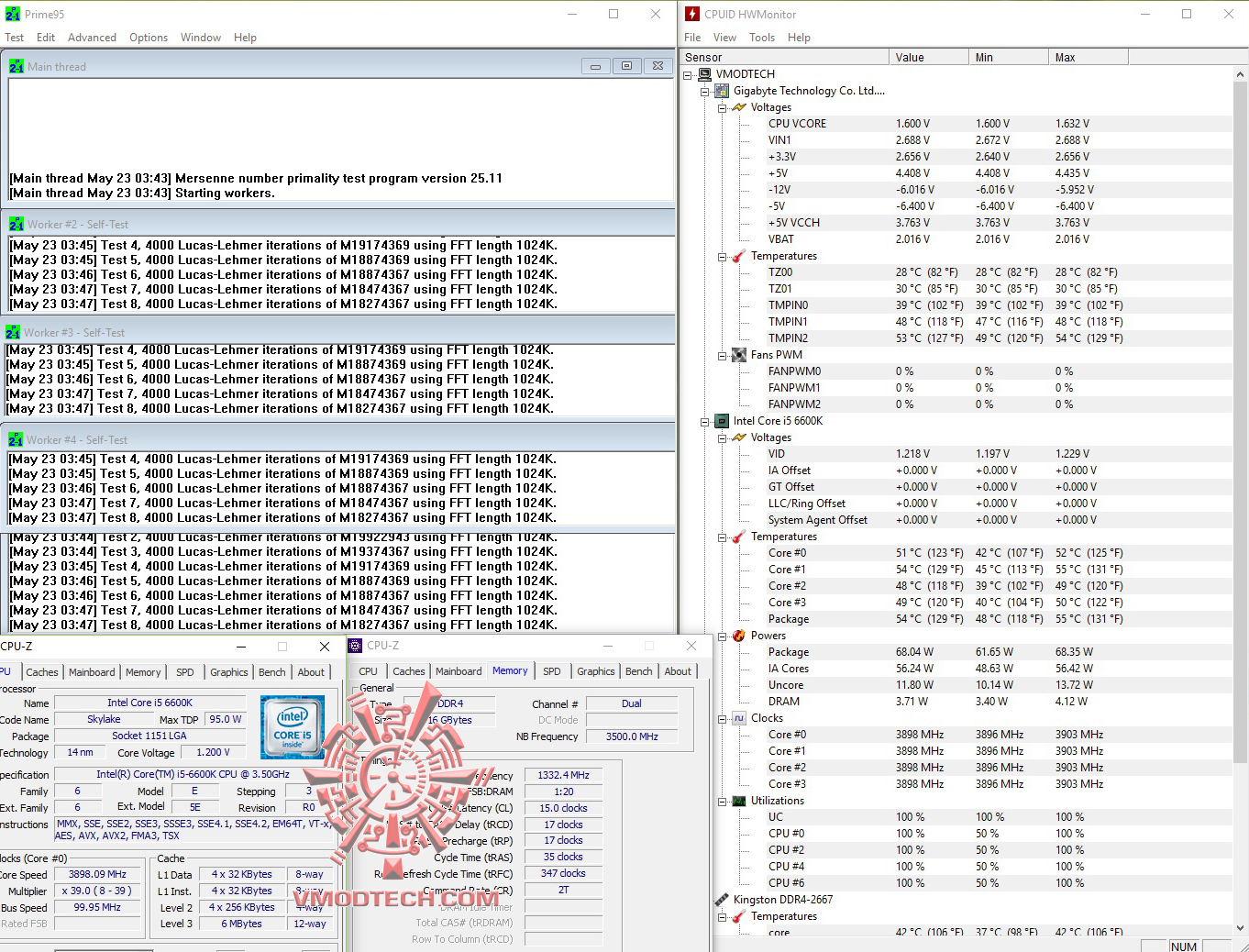Open the Tools menu in HWMonitor
1249x952 pixels.
coord(762,38)
